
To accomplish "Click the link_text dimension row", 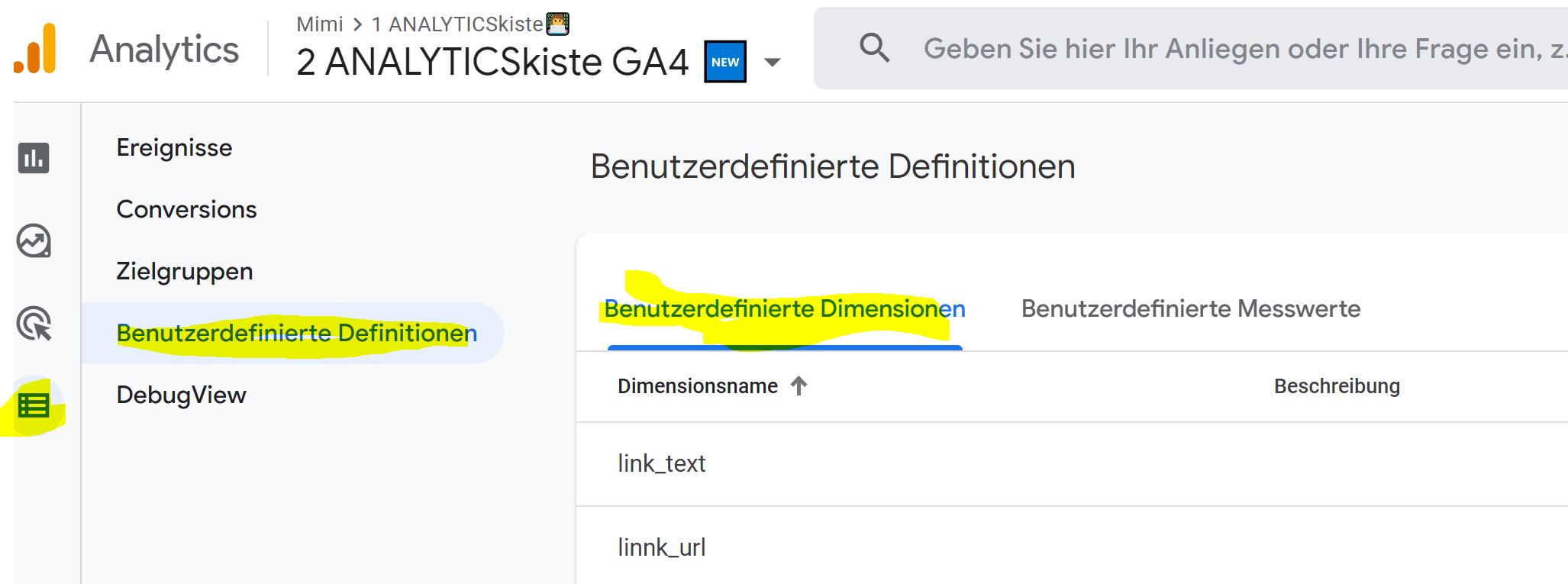I will [661, 464].
